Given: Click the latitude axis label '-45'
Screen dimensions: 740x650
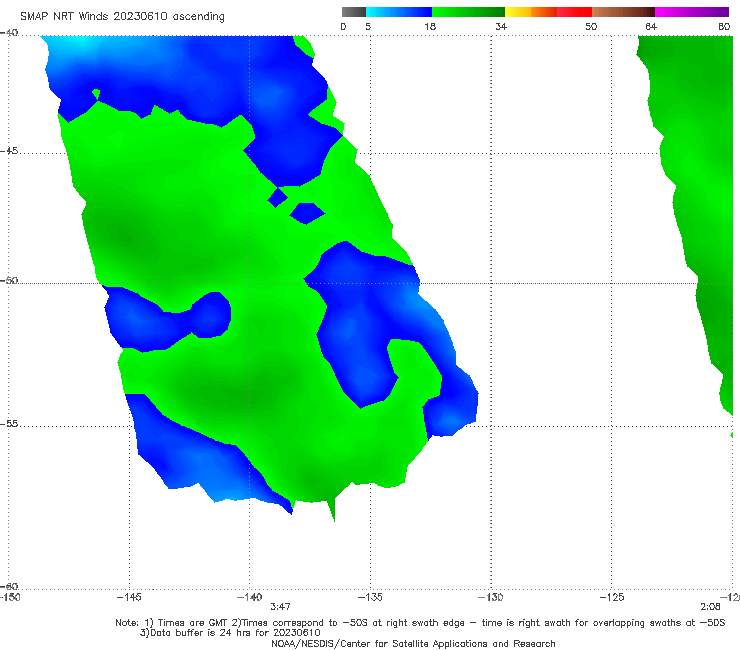Looking at the screenshot, I should coord(9,151).
